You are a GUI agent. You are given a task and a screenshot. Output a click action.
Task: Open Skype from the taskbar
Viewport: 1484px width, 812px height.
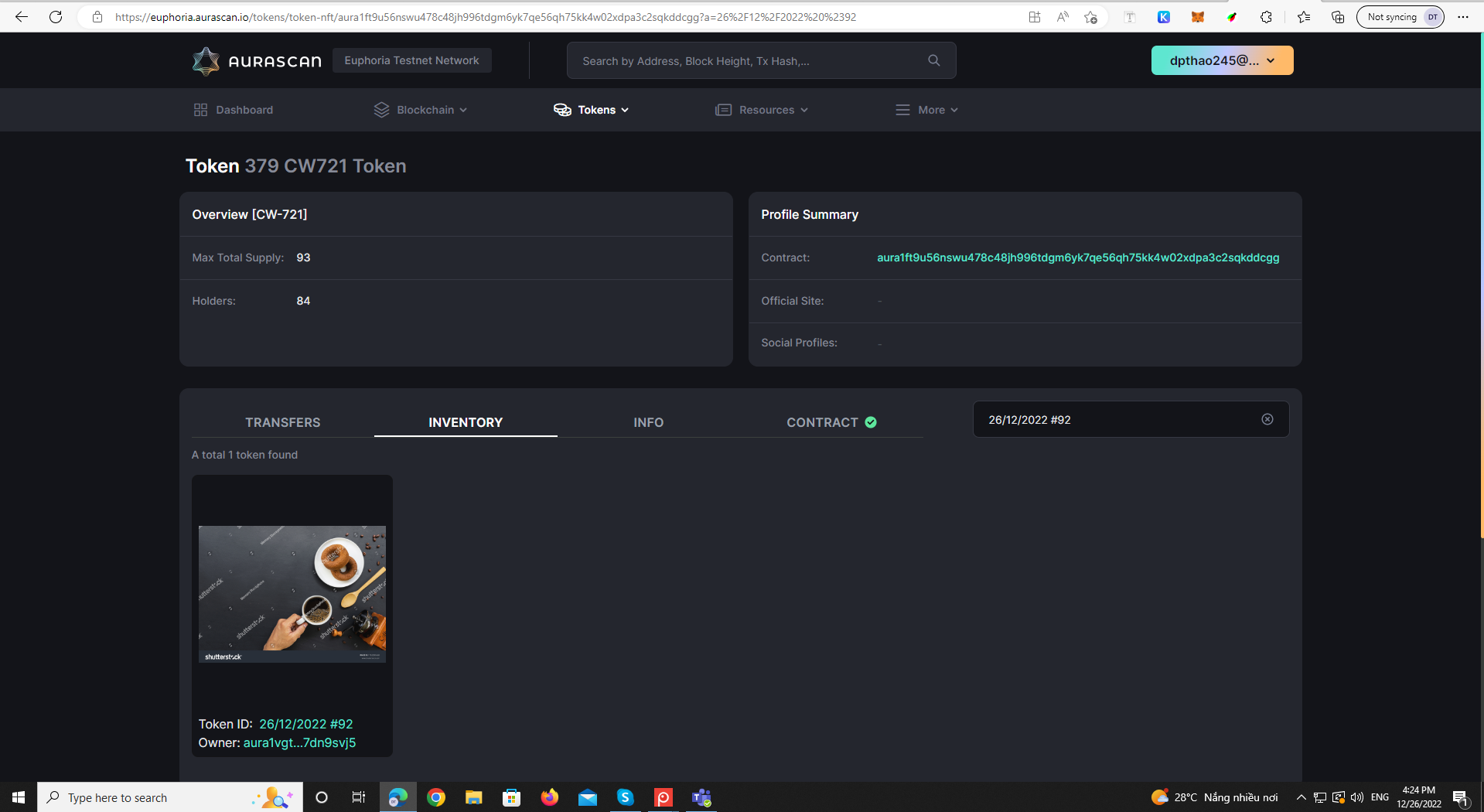[x=626, y=797]
